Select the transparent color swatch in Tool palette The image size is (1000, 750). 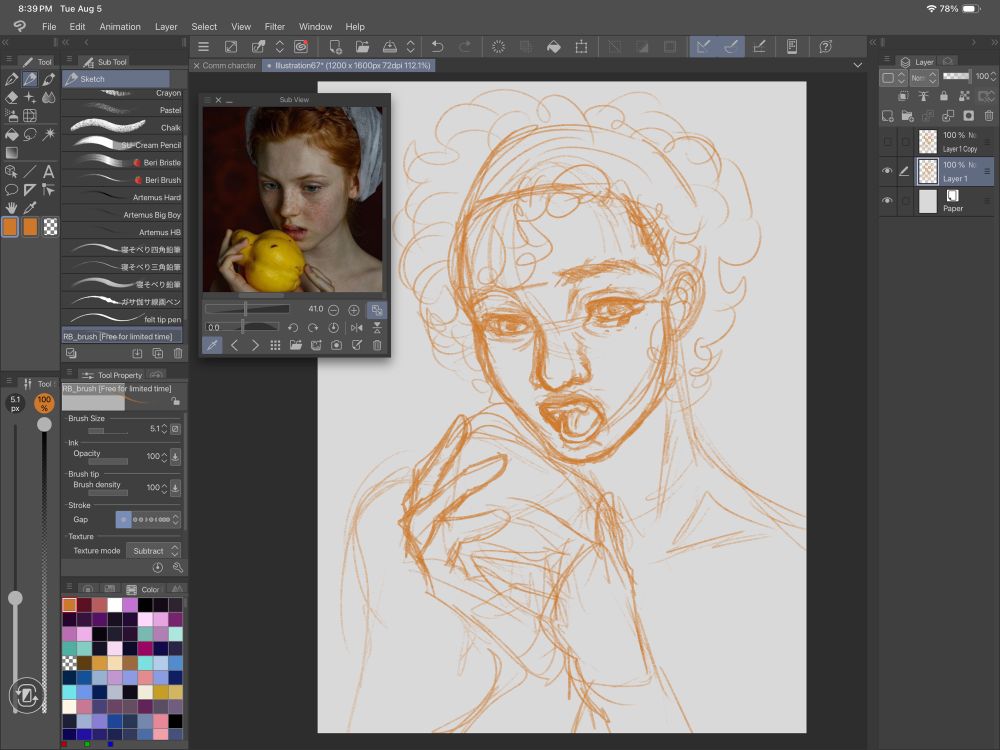50,226
